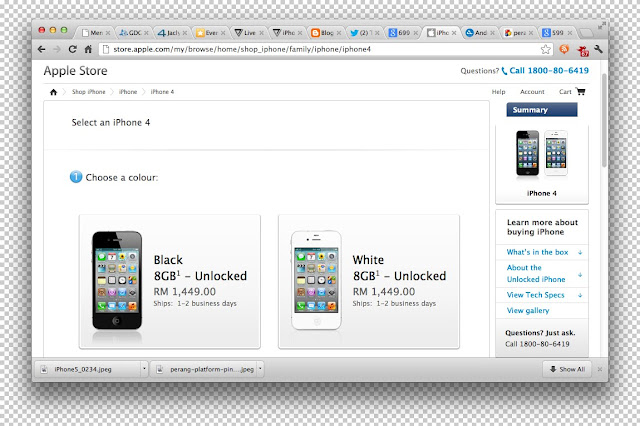Image resolution: width=640 pixels, height=426 pixels.
Task: Click the Black option's RM 1,449.00 price
Action: click(x=184, y=292)
